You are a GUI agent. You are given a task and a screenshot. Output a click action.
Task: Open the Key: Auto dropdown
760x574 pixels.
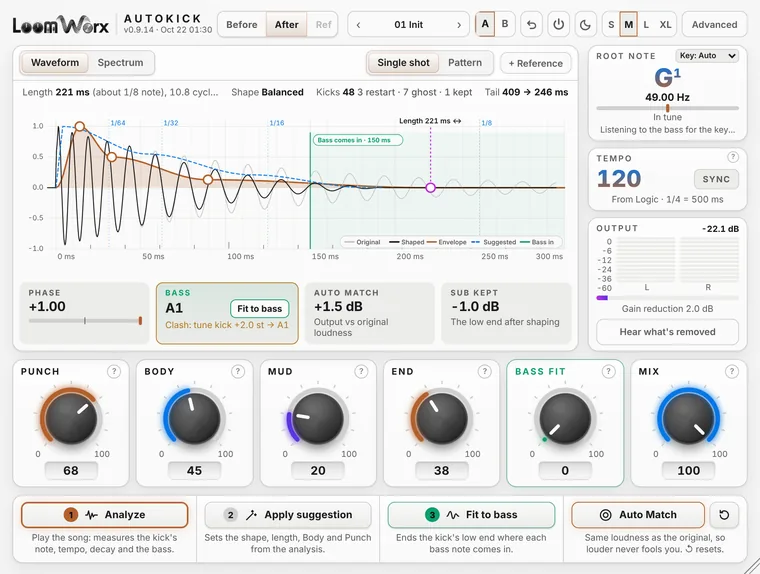pos(707,56)
